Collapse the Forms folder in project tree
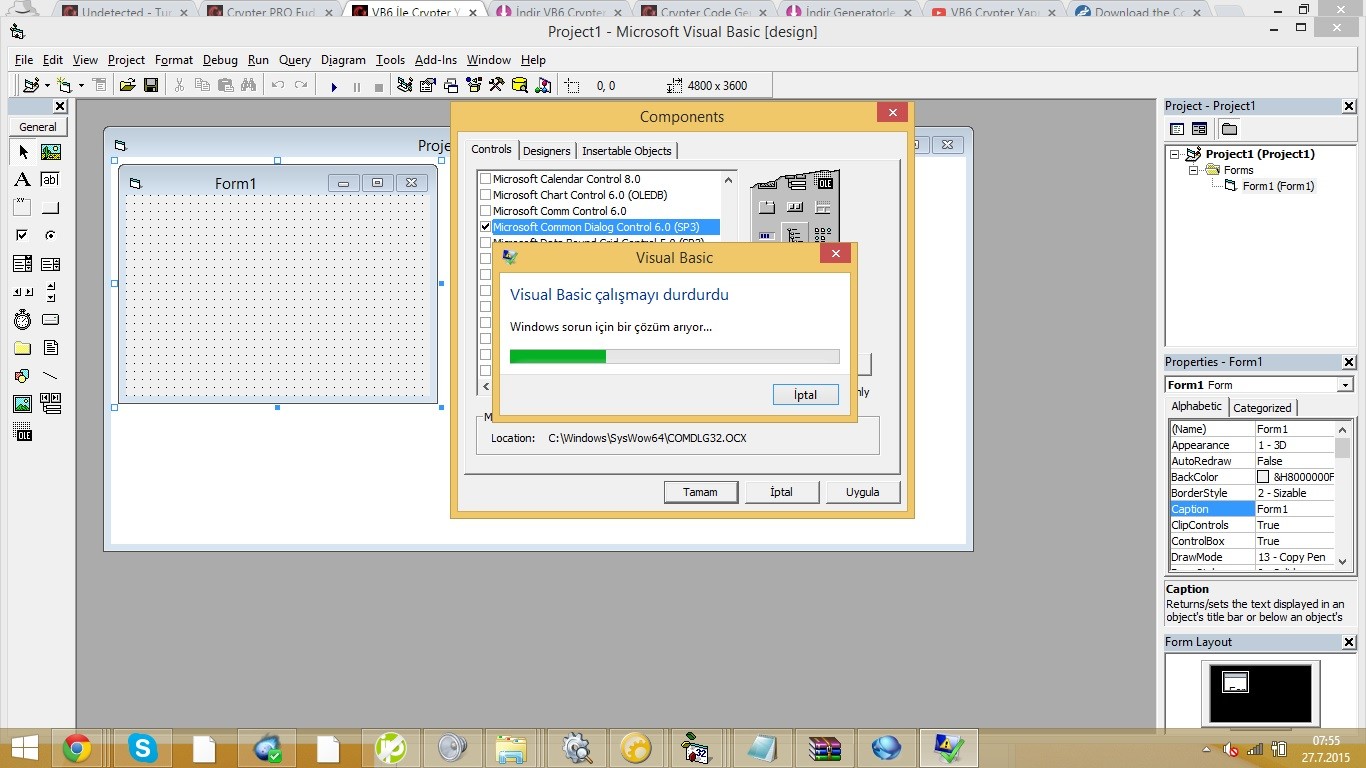Screen dimensions: 1366x768 click(1193, 170)
